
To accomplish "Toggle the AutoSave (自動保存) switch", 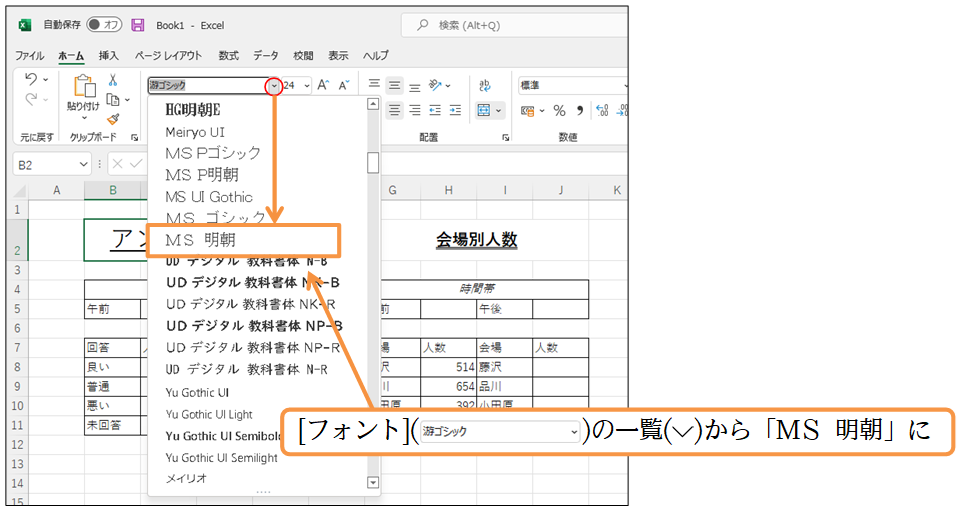I will point(104,25).
